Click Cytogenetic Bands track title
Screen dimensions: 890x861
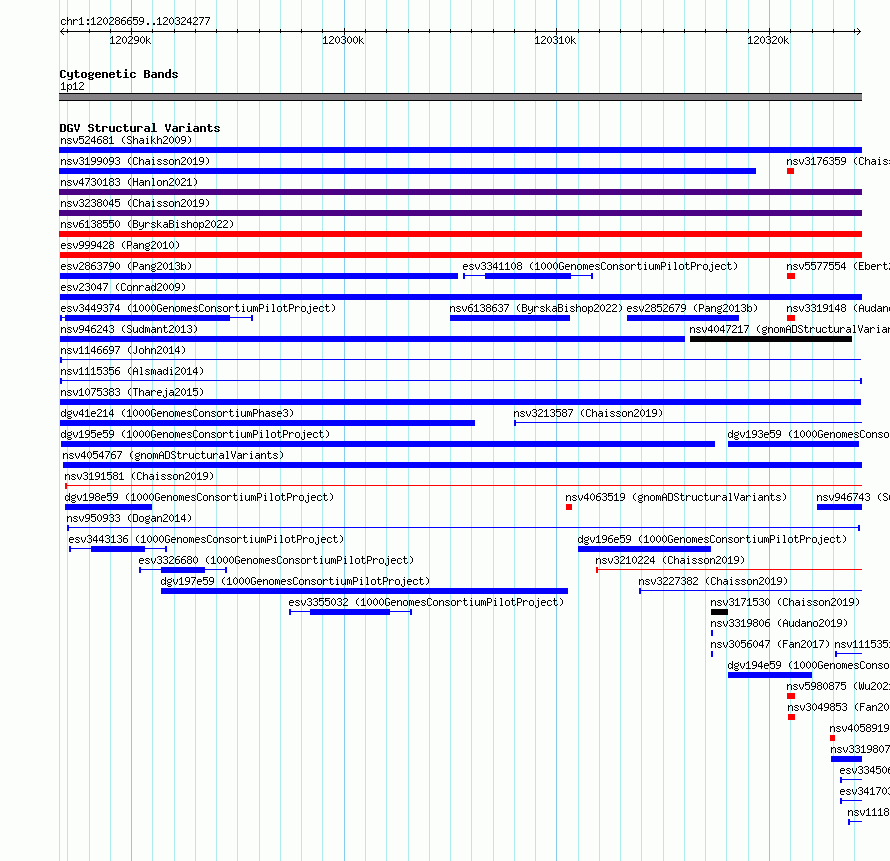(x=119, y=74)
